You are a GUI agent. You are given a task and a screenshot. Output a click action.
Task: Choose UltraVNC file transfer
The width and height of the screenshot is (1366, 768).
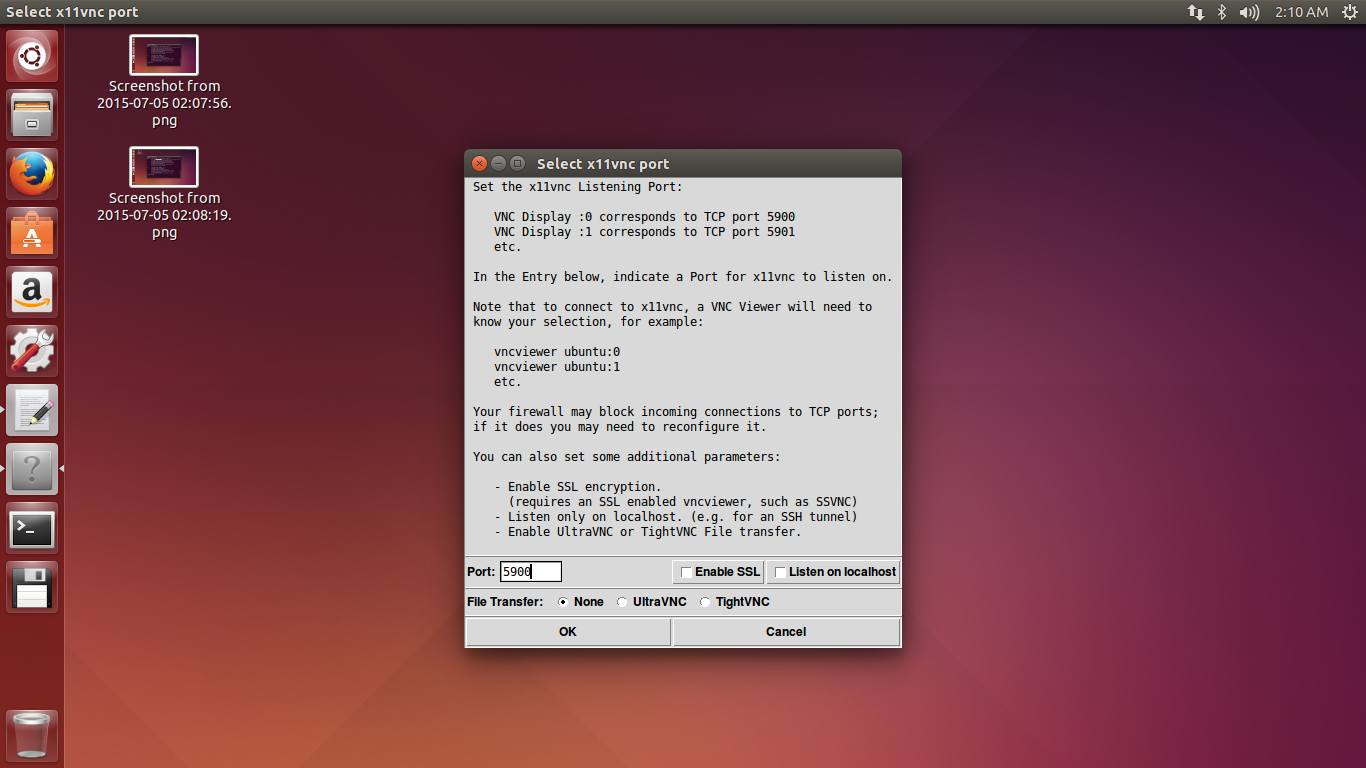tap(622, 602)
